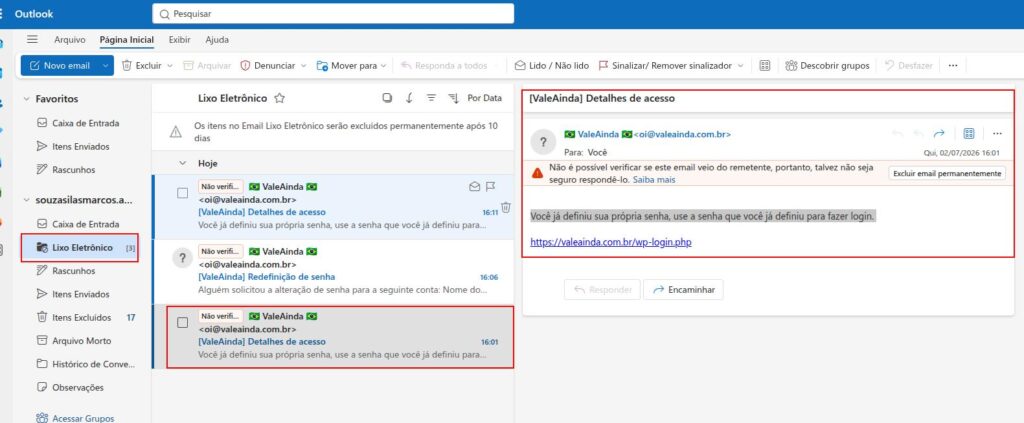
Task: Mark 16:11 email as read envelope icon
Action: [475, 187]
